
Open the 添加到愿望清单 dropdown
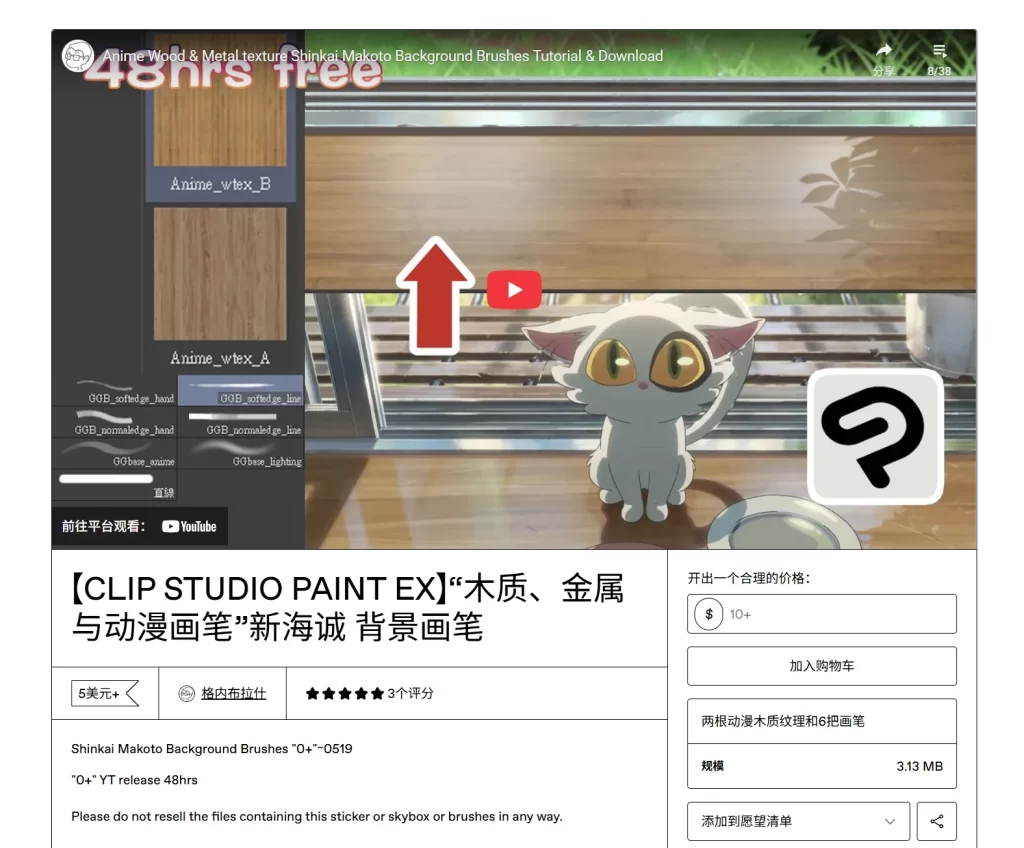tap(798, 820)
